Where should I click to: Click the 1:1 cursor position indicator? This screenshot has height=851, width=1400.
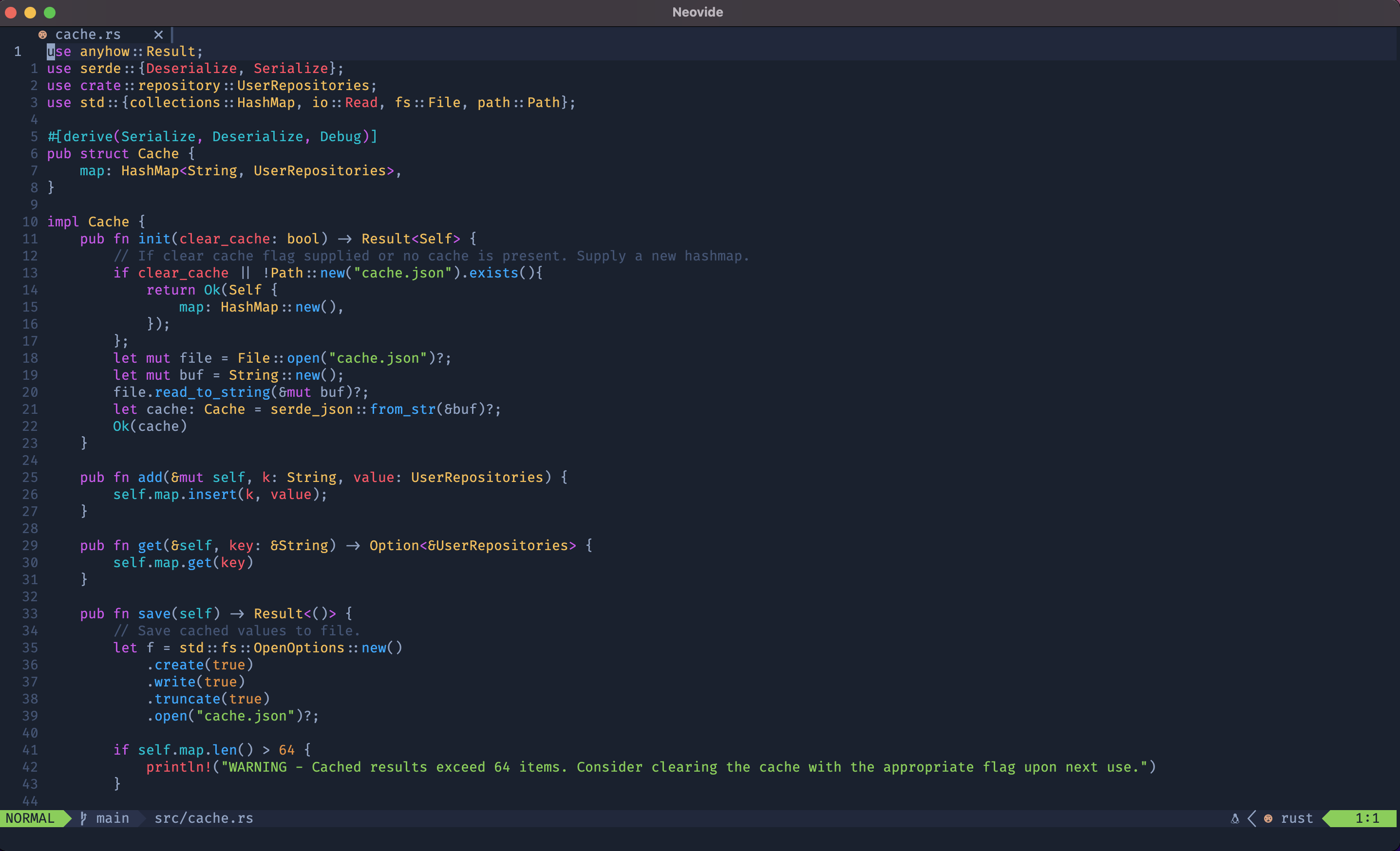(1368, 818)
